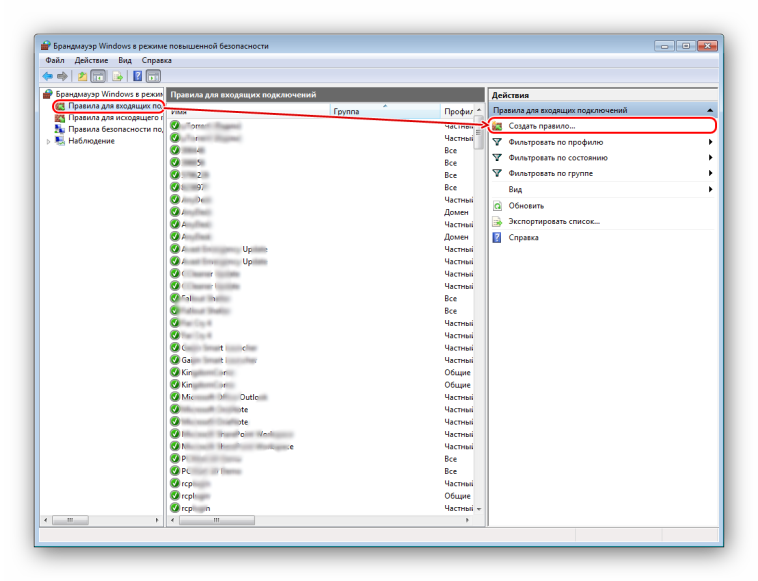Collapse the Правила для входящих подключений actions section
758x581 pixels.
pyautogui.click(x=710, y=110)
